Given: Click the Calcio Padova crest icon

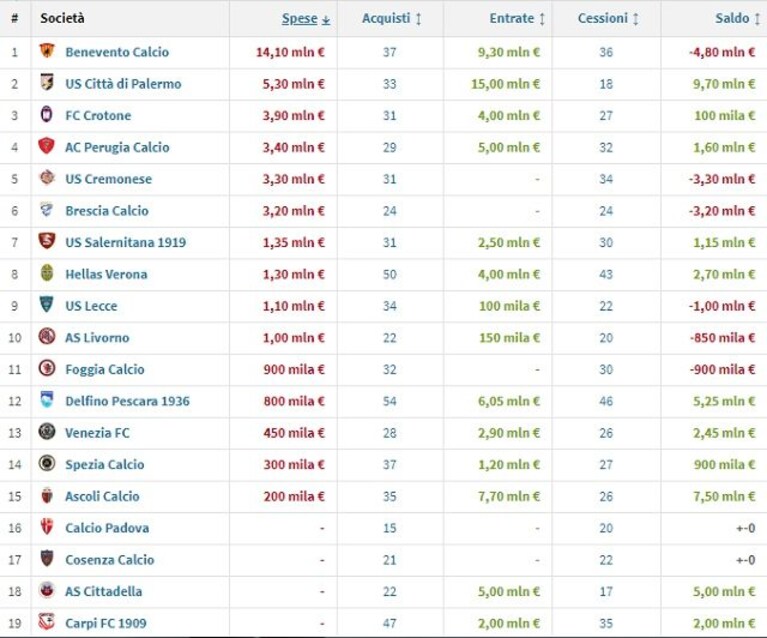Looking at the screenshot, I should pyautogui.click(x=47, y=527).
